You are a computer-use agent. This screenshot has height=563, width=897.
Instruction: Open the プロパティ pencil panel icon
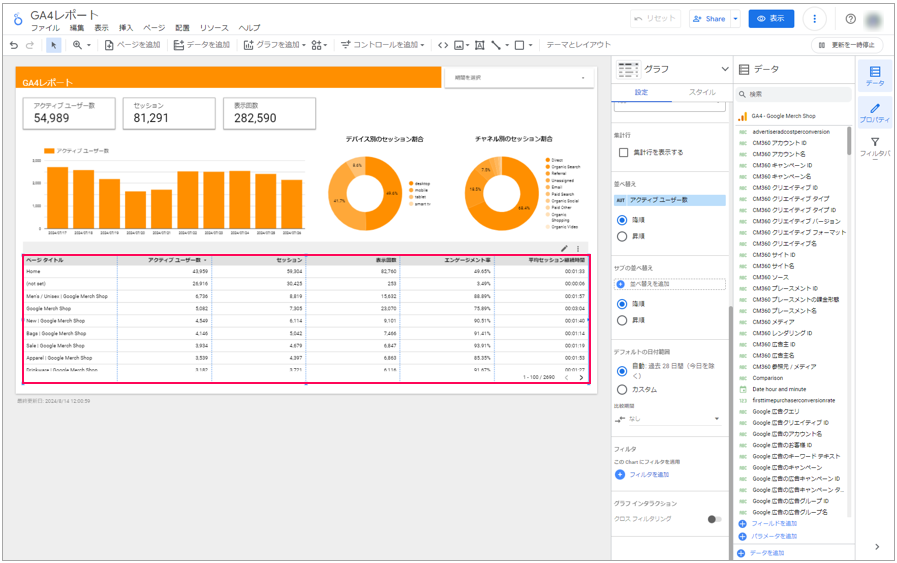pos(875,113)
